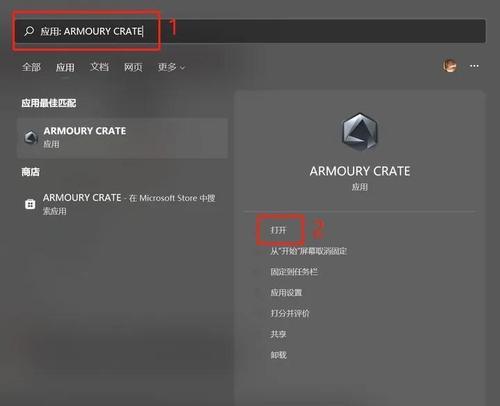This screenshot has width=500, height=406.
Task: Switch to the 应用 tab
Action: [x=65, y=67]
